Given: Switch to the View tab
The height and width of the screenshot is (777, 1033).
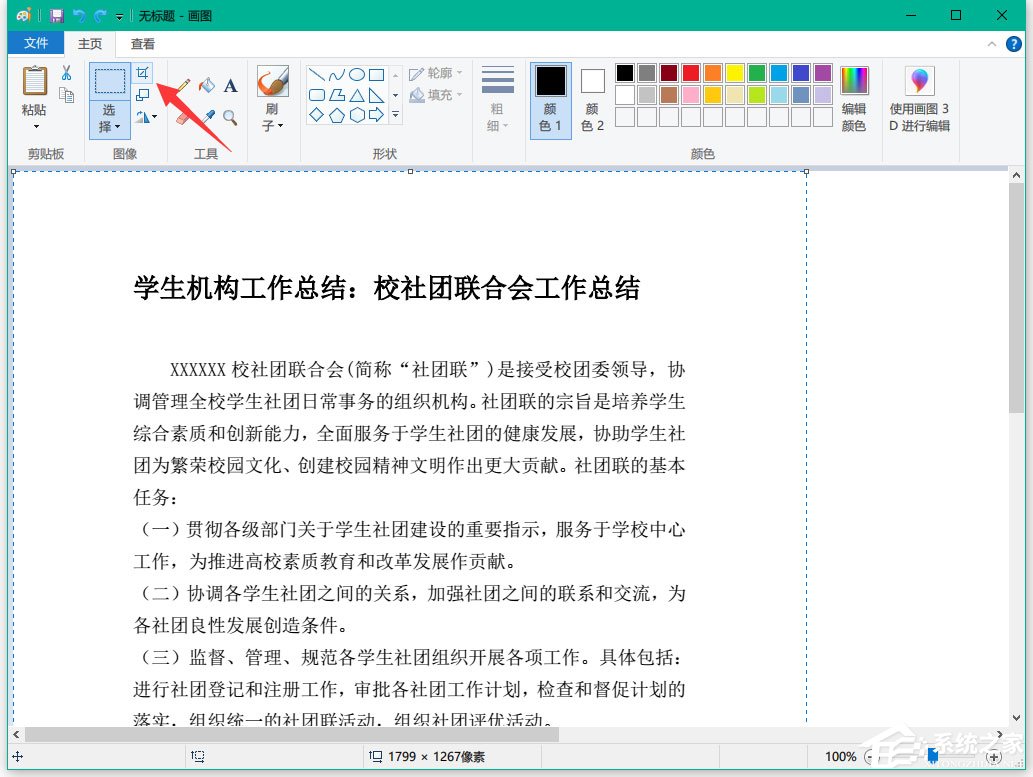Looking at the screenshot, I should (x=141, y=44).
